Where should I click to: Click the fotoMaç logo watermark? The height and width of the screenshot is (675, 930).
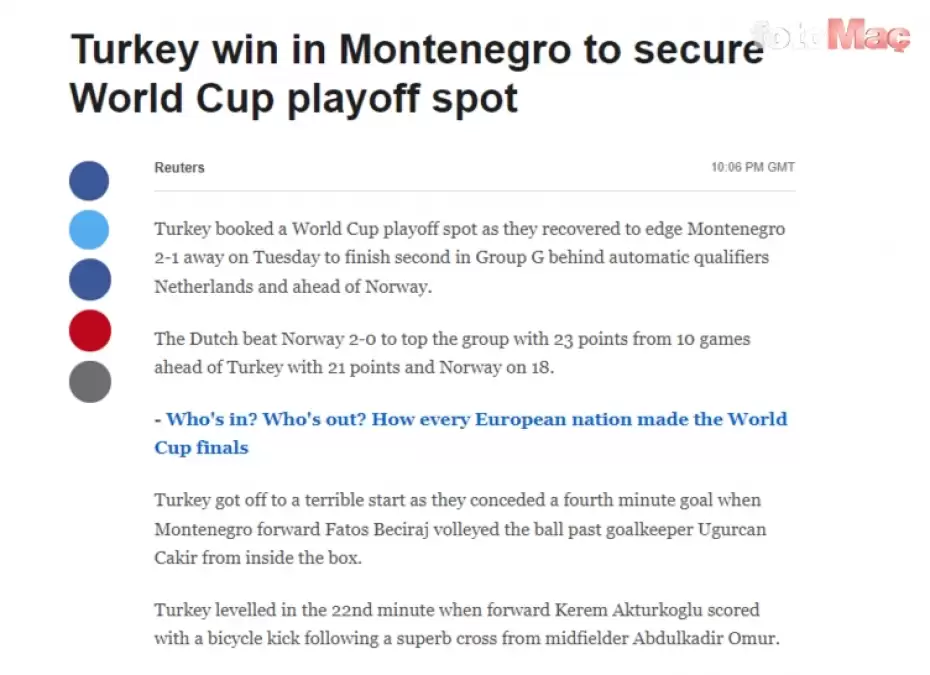point(832,37)
